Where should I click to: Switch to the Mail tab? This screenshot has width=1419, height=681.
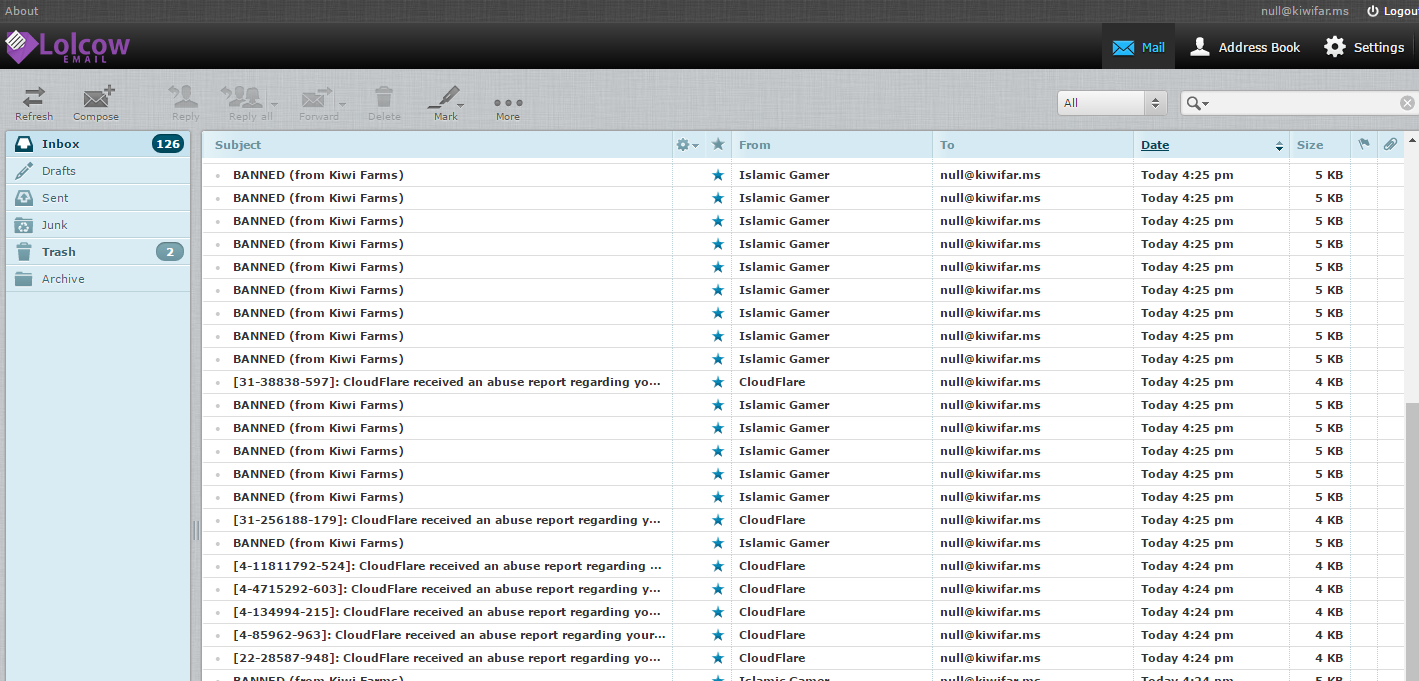click(1138, 47)
